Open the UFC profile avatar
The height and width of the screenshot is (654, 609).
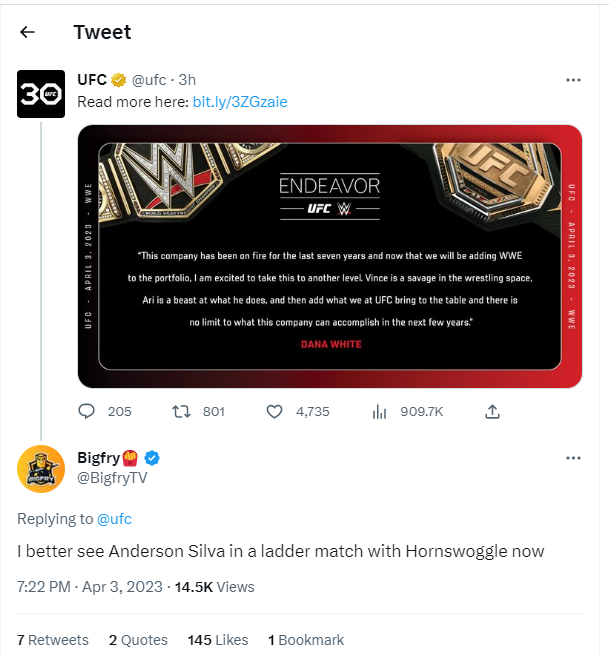[x=42, y=95]
